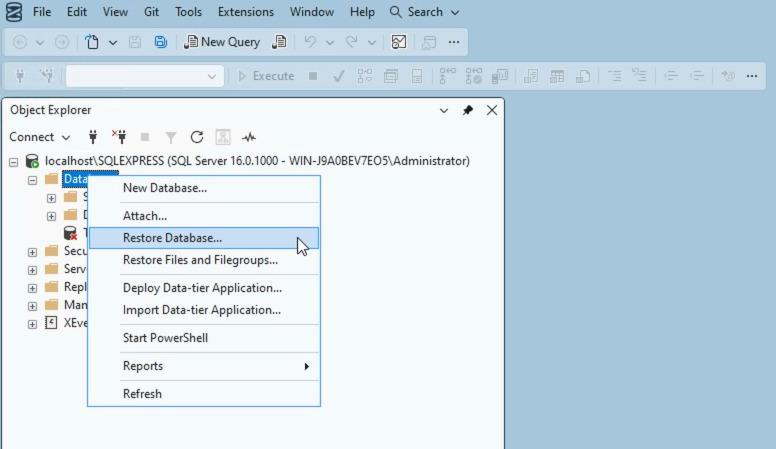
Task: Open the Search box in menu bar
Action: pyautogui.click(x=424, y=12)
